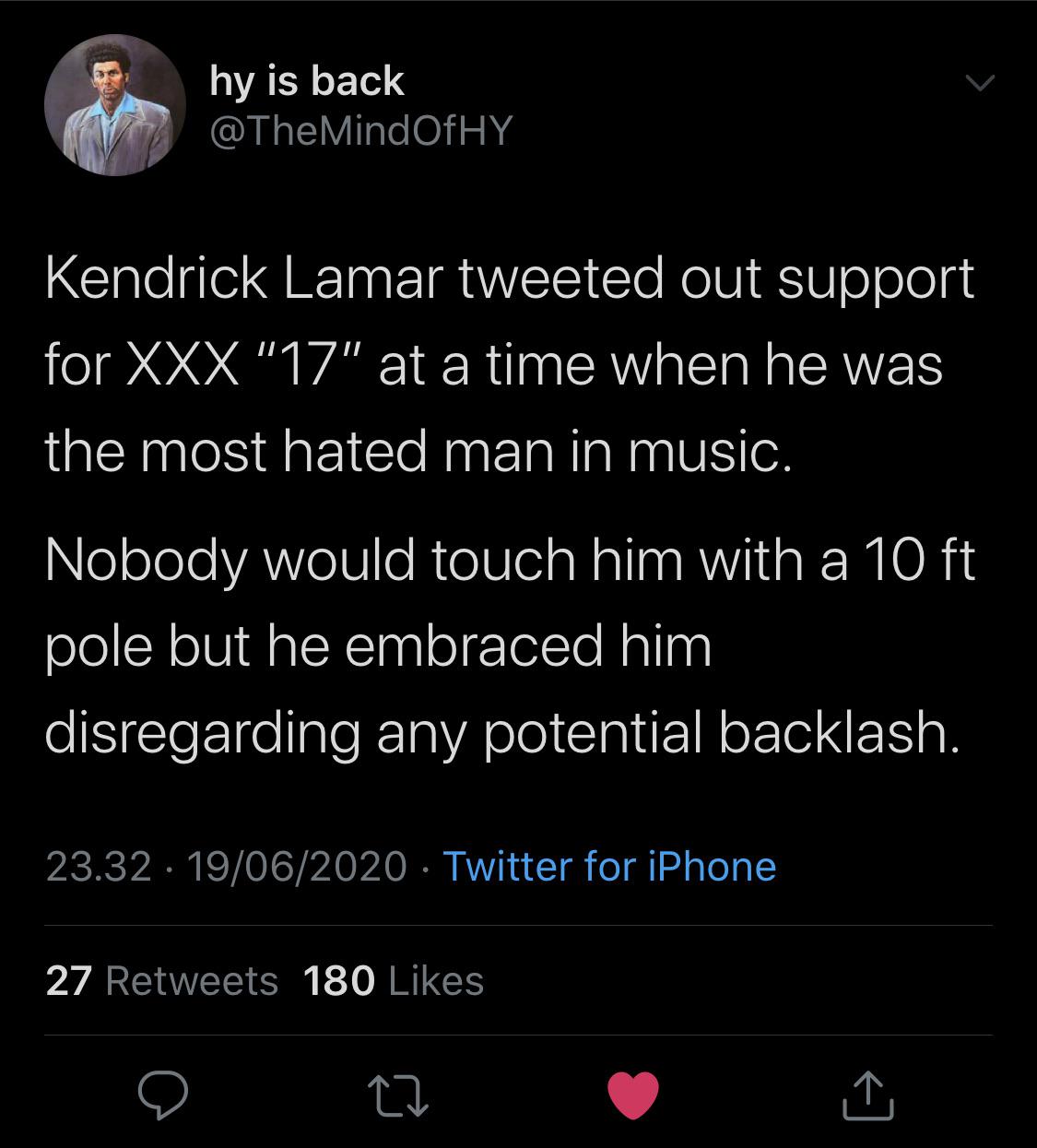Click the reply speech bubble icon
Image resolution: width=1037 pixels, height=1148 pixels.
pyautogui.click(x=163, y=1094)
